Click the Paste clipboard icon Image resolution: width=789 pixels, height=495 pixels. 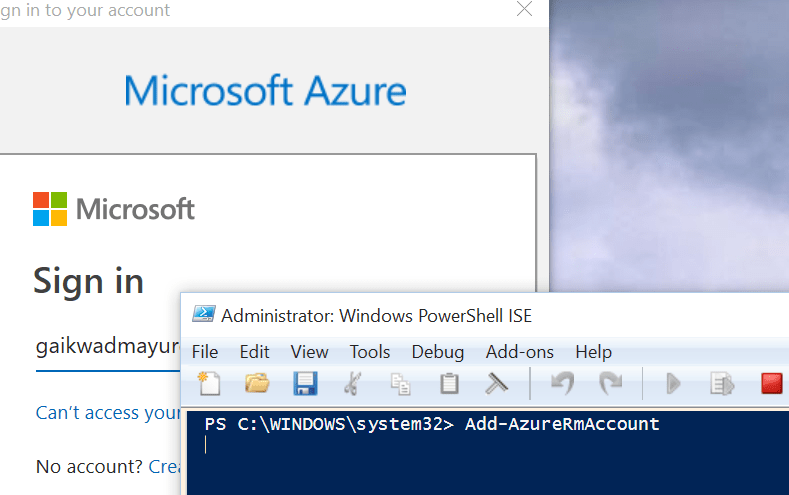pyautogui.click(x=449, y=384)
